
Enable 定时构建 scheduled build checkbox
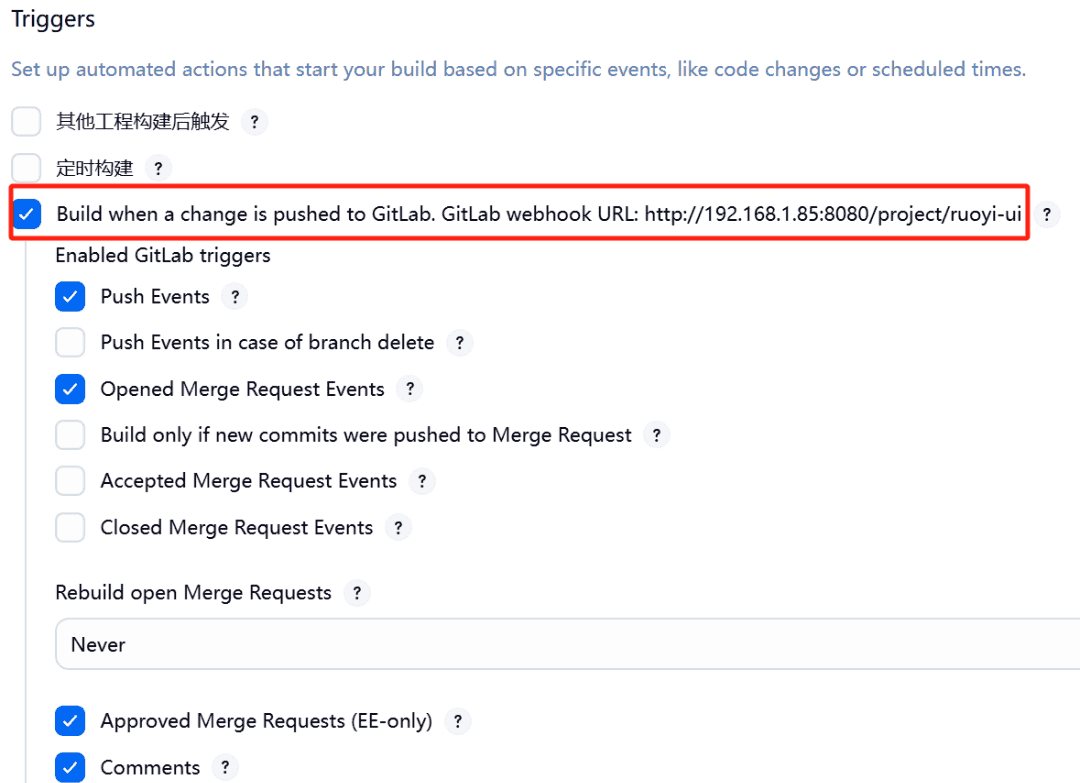pos(26,168)
